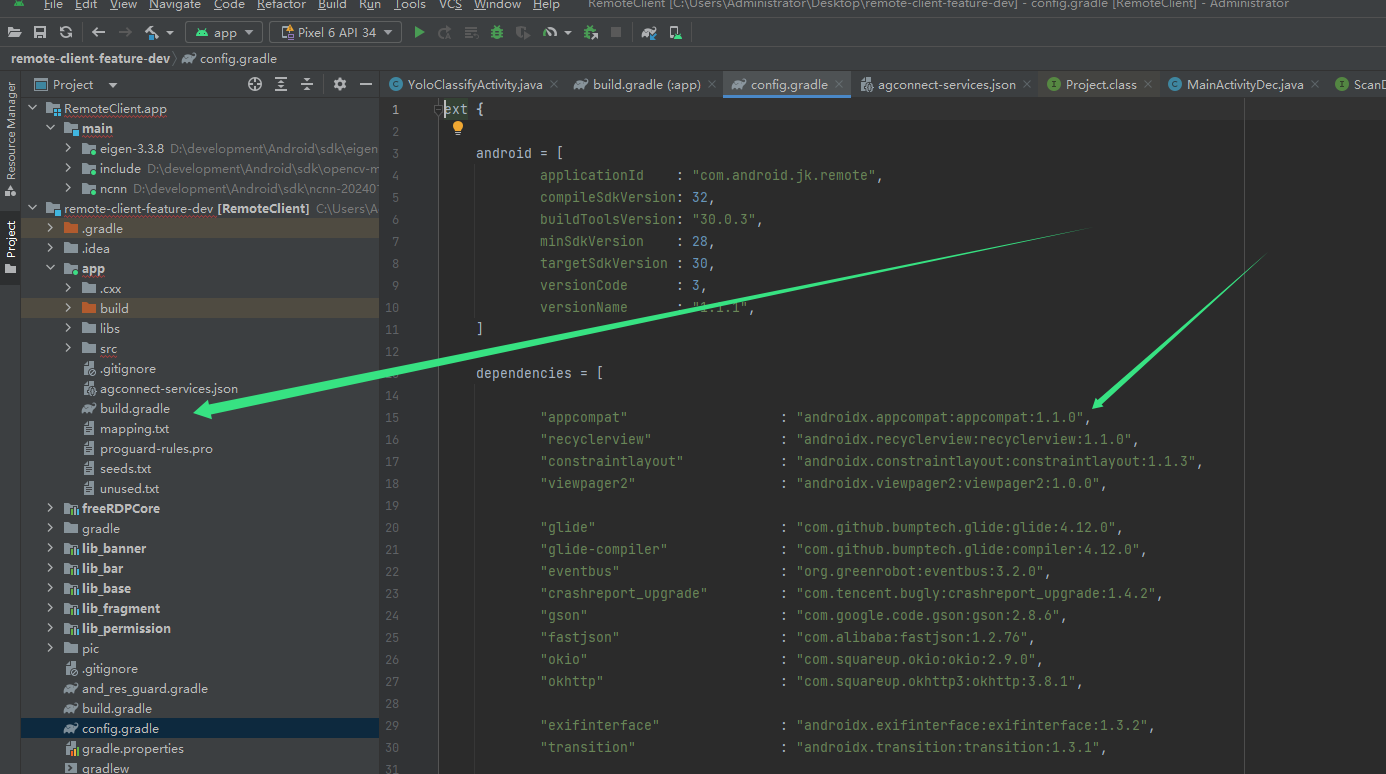Open Project panel settings gear
This screenshot has width=1386, height=774.
340,84
